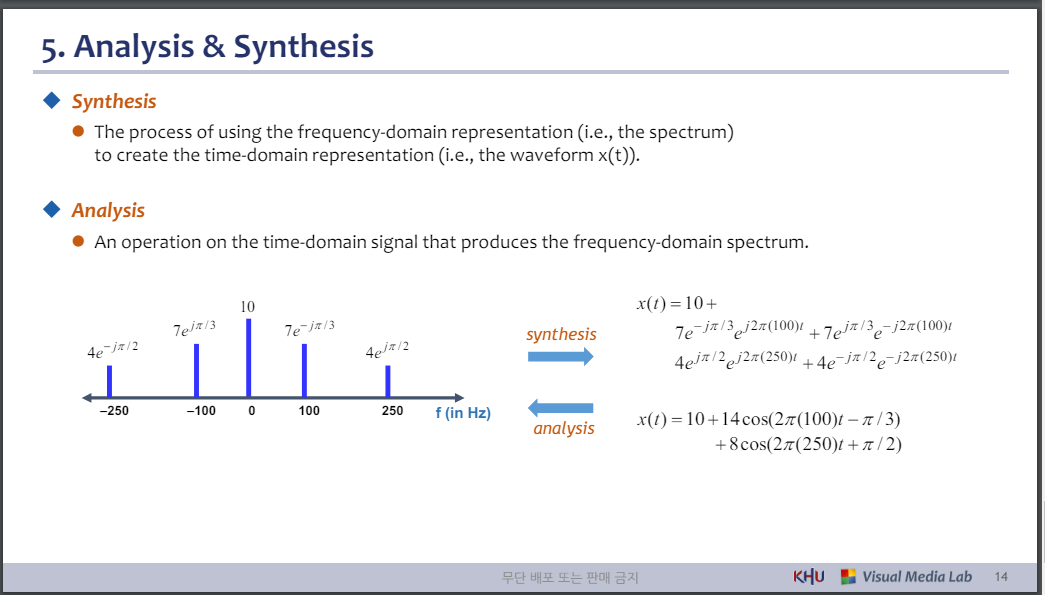Click the italic synthesis label
Viewport: 1045px width, 595px height.
pos(561,335)
